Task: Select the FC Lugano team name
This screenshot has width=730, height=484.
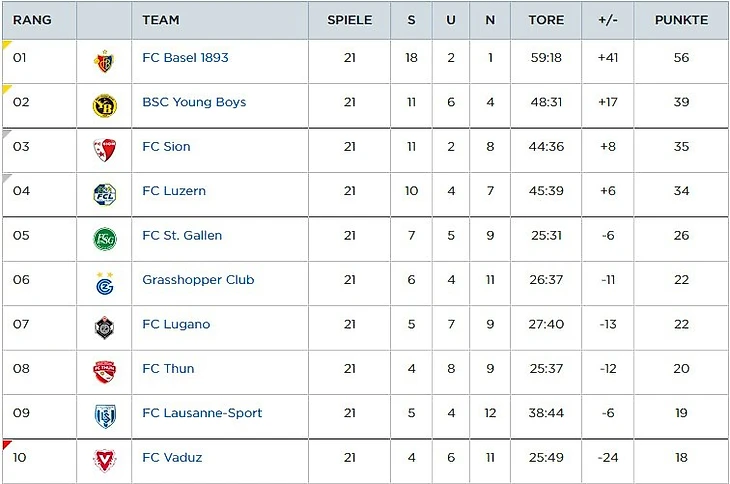Action: [x=176, y=325]
